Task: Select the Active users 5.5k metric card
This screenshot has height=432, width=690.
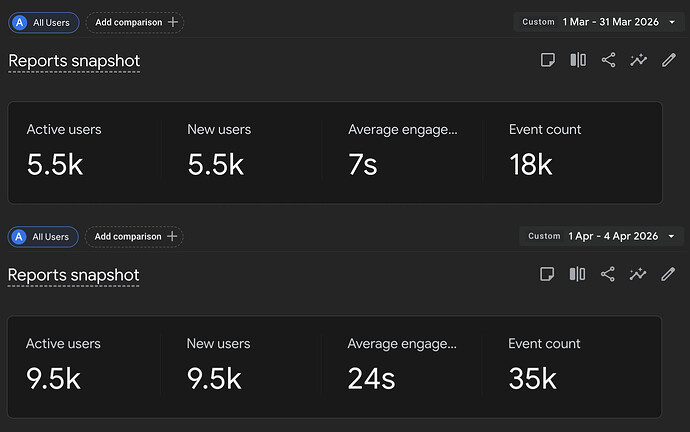Action: click(x=84, y=152)
